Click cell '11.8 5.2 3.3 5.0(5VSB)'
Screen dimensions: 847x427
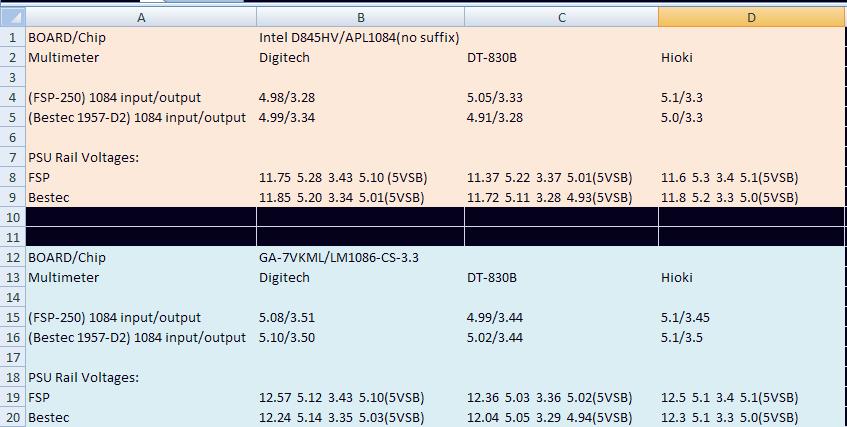(x=752, y=197)
